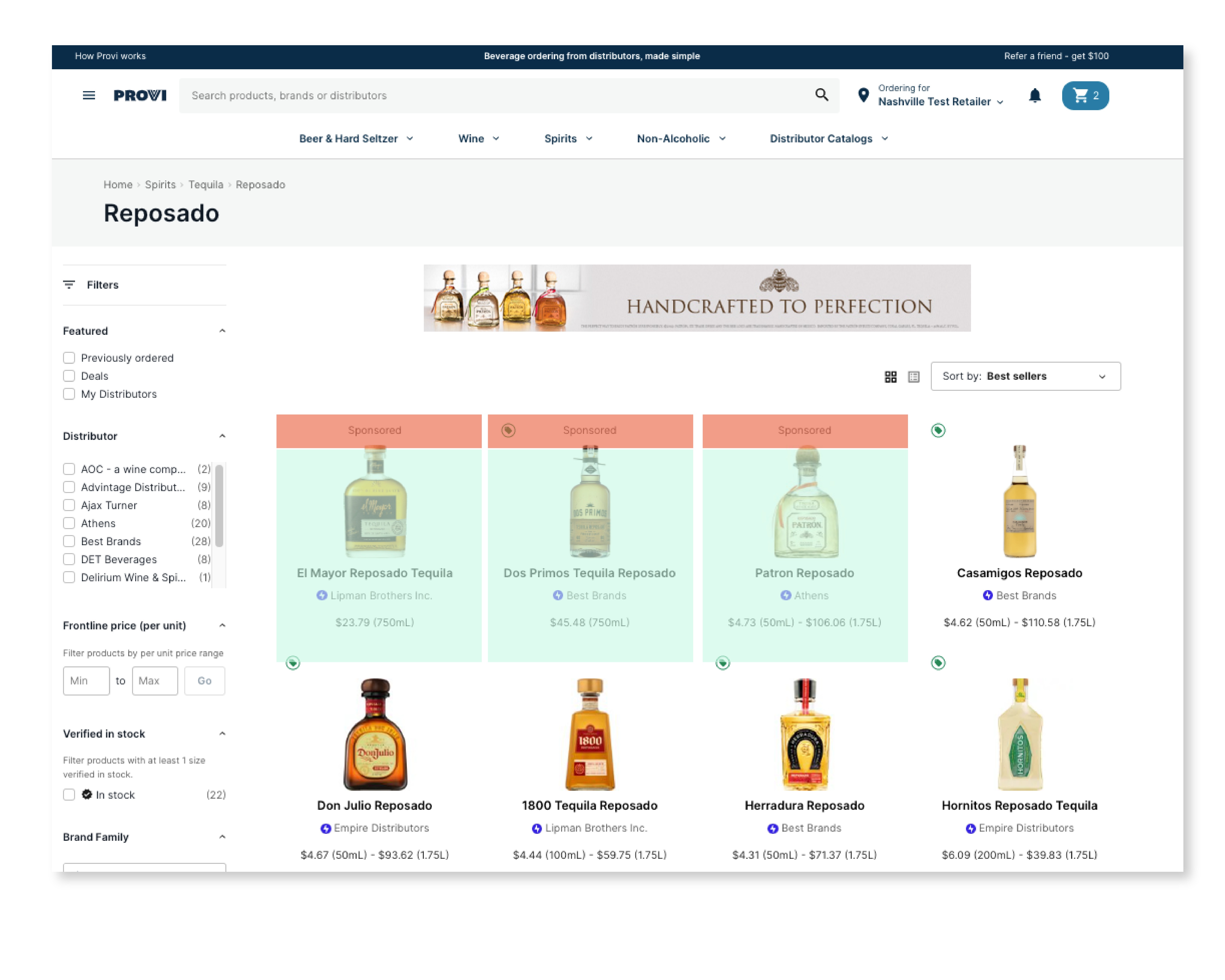This screenshot has width=1225, height=980.
Task: Open the hamburger menu icon
Action: point(89,95)
